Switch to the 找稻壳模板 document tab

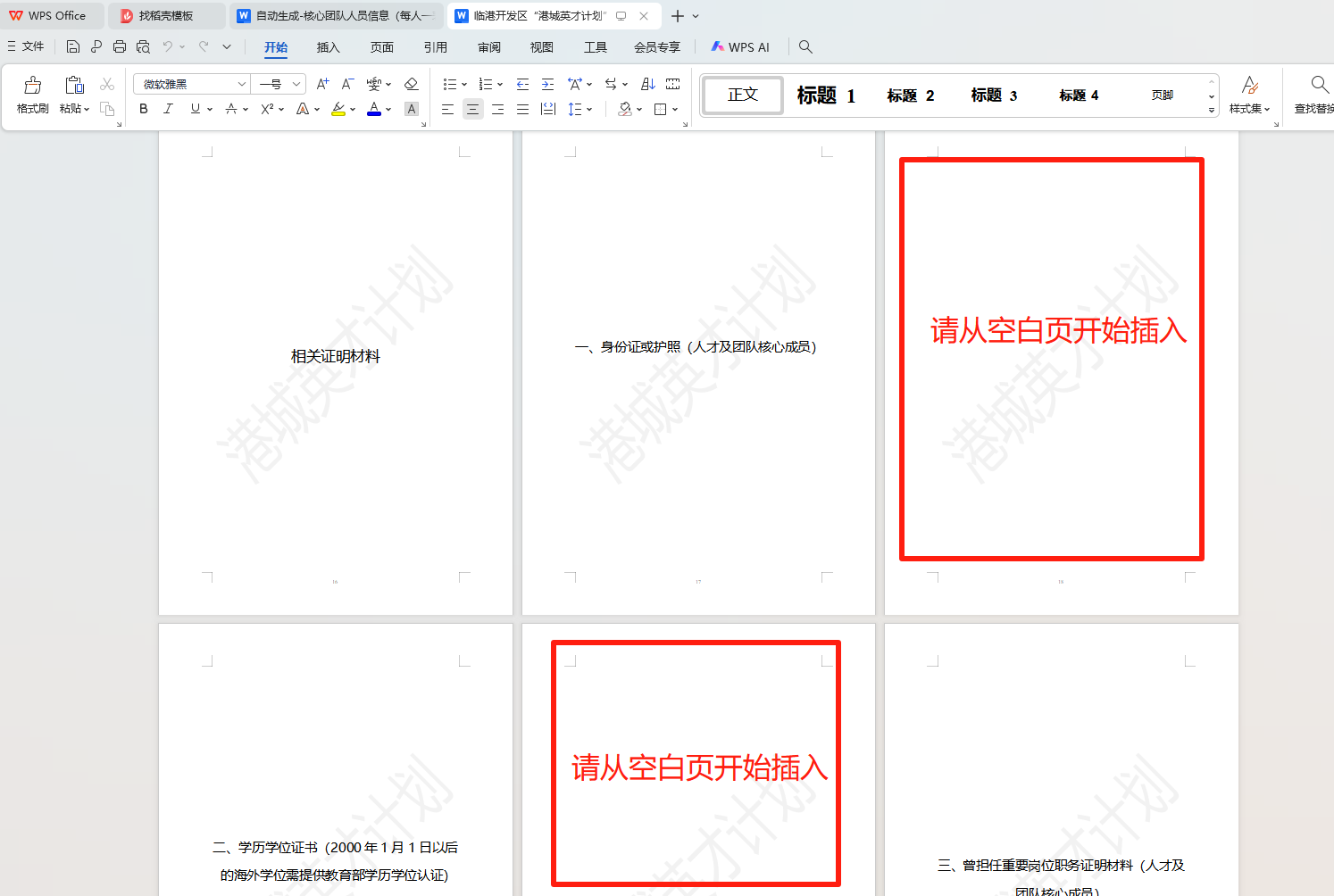(x=165, y=16)
